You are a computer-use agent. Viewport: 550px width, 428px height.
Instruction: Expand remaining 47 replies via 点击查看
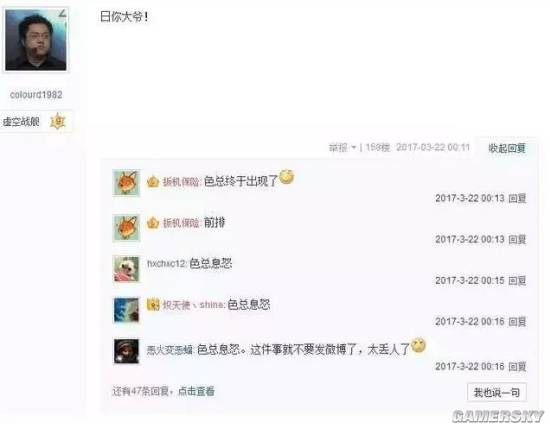click(x=196, y=391)
